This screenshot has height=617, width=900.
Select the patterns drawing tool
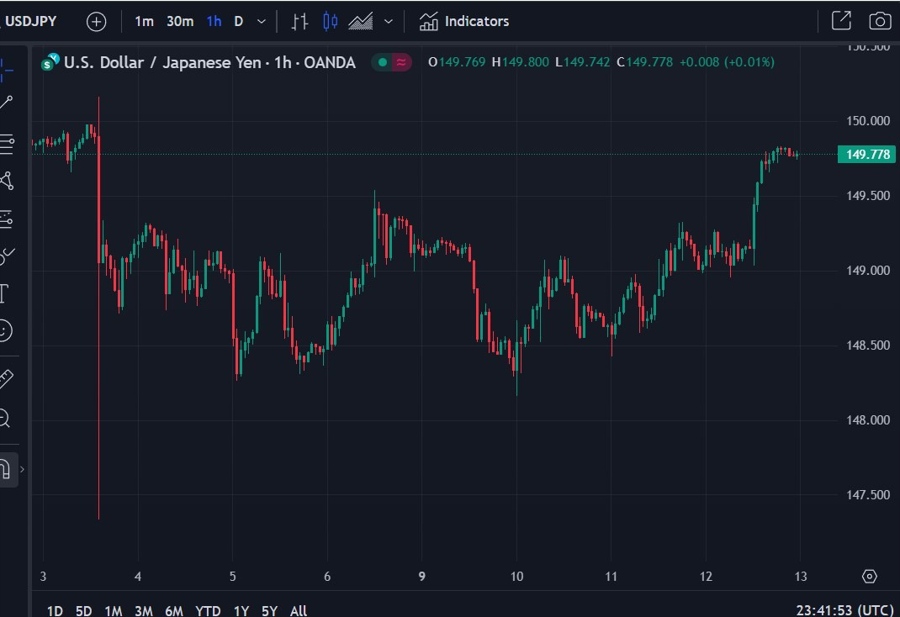6,181
